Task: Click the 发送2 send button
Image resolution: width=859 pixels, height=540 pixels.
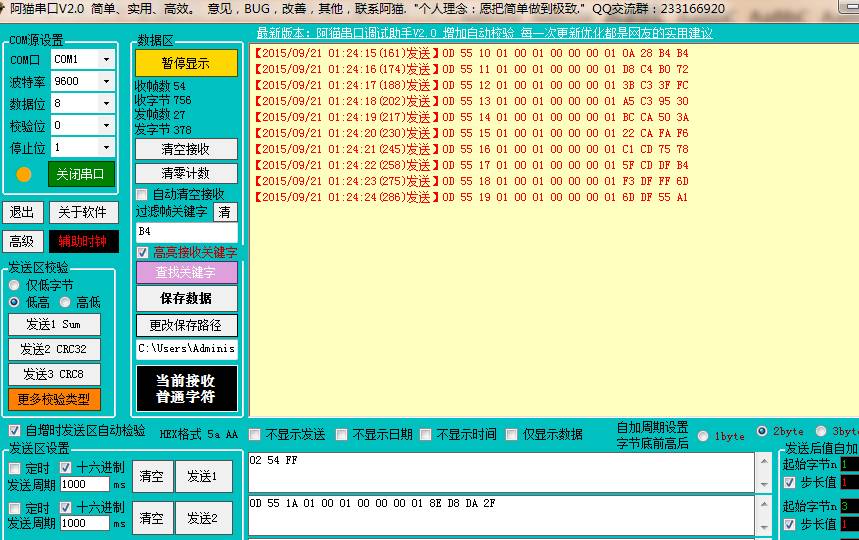Action: pyautogui.click(x=203, y=518)
